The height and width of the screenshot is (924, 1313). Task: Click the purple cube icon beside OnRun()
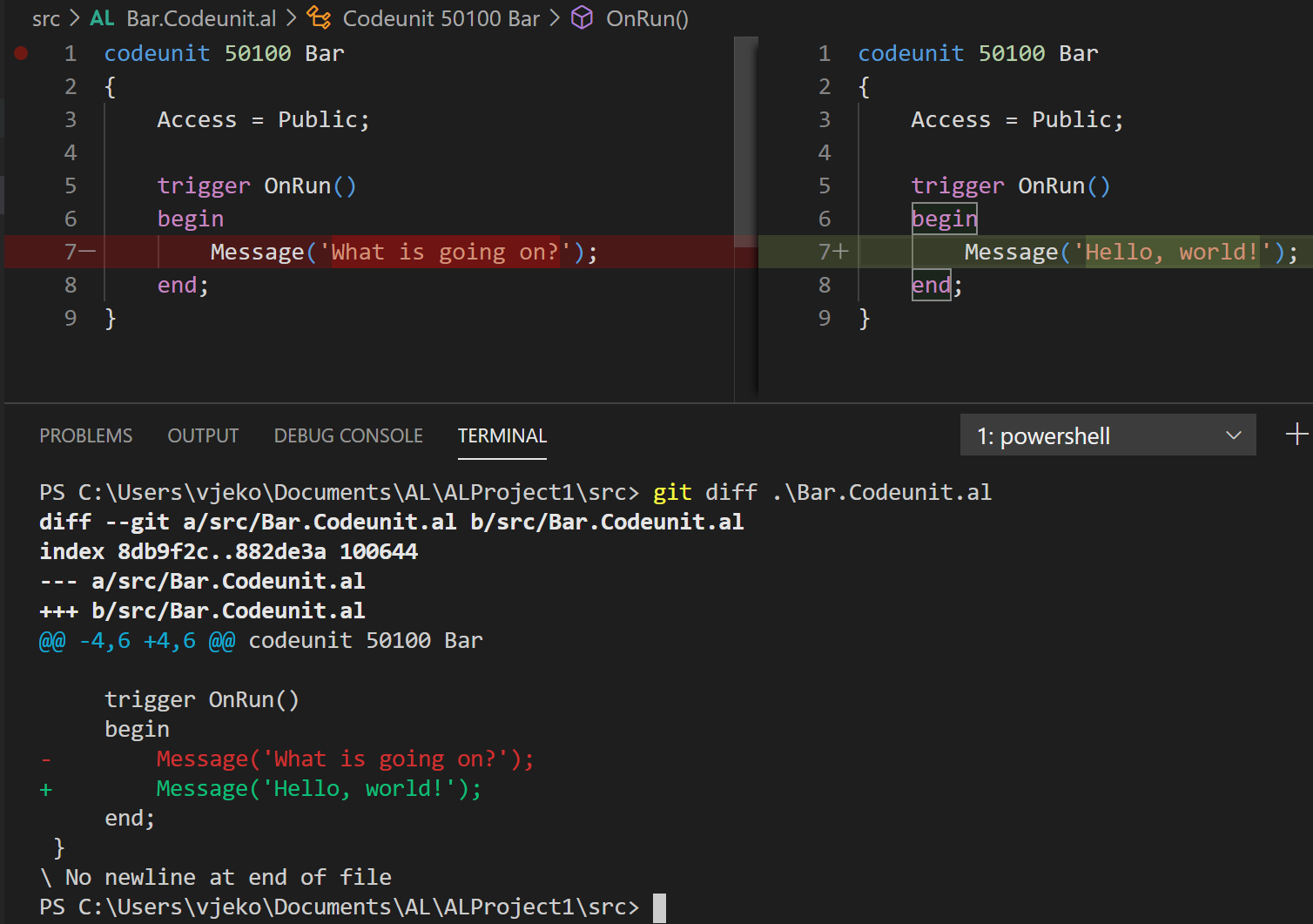[582, 17]
